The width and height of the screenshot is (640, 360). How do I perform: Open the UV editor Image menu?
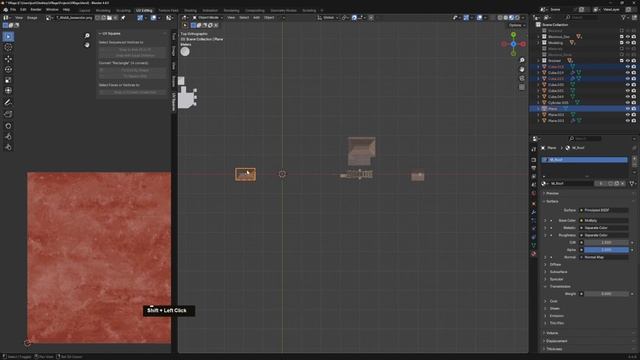32,18
